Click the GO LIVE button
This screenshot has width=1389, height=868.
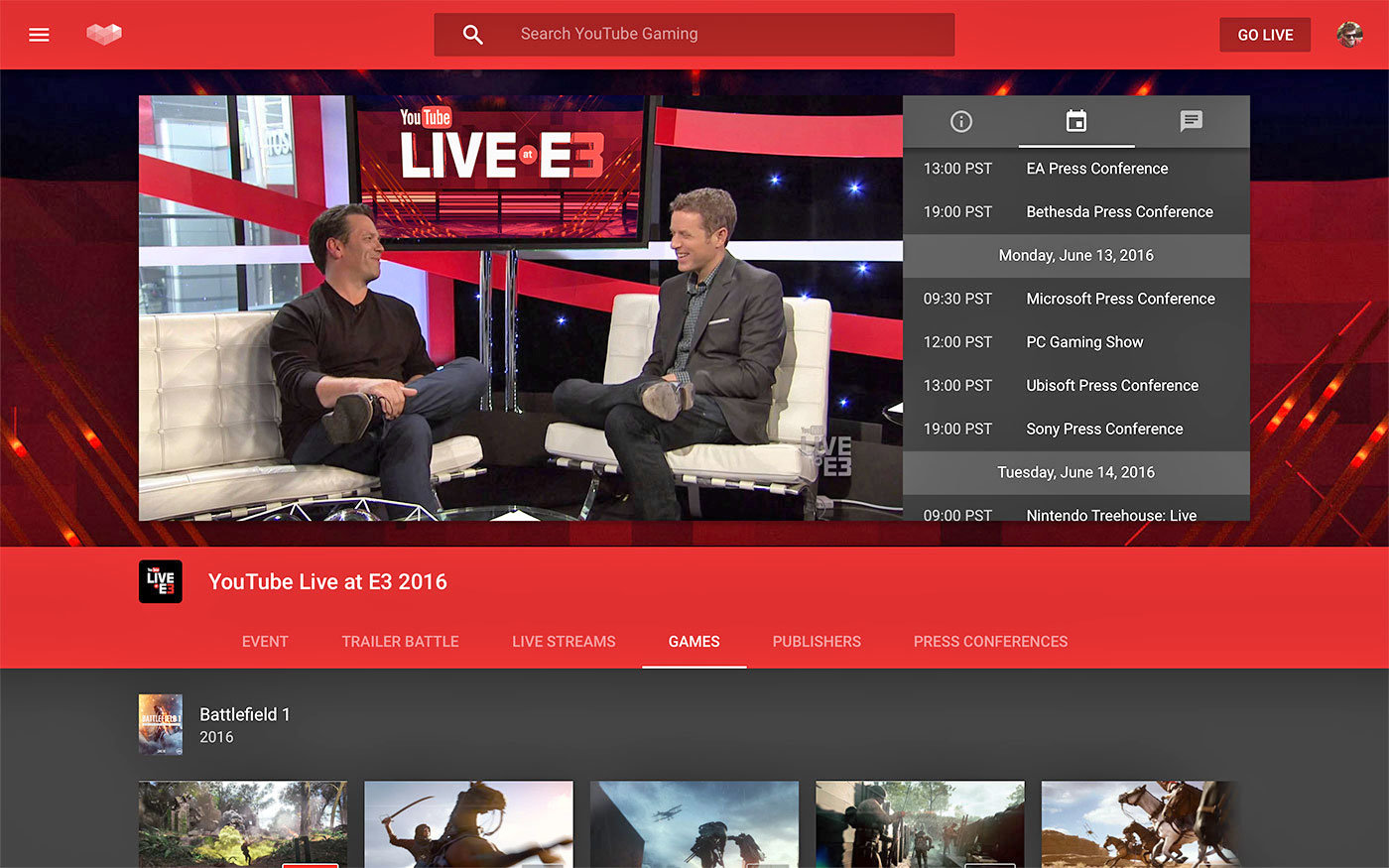1265,35
